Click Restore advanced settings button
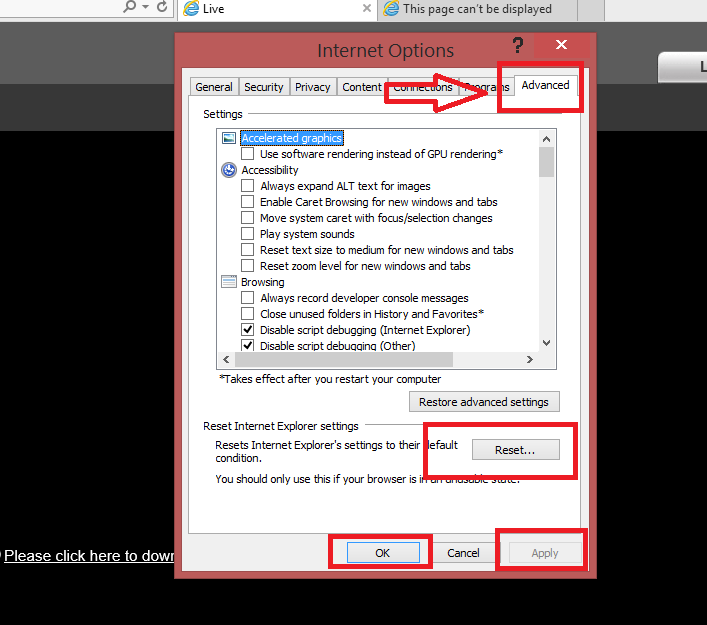 [x=484, y=401]
